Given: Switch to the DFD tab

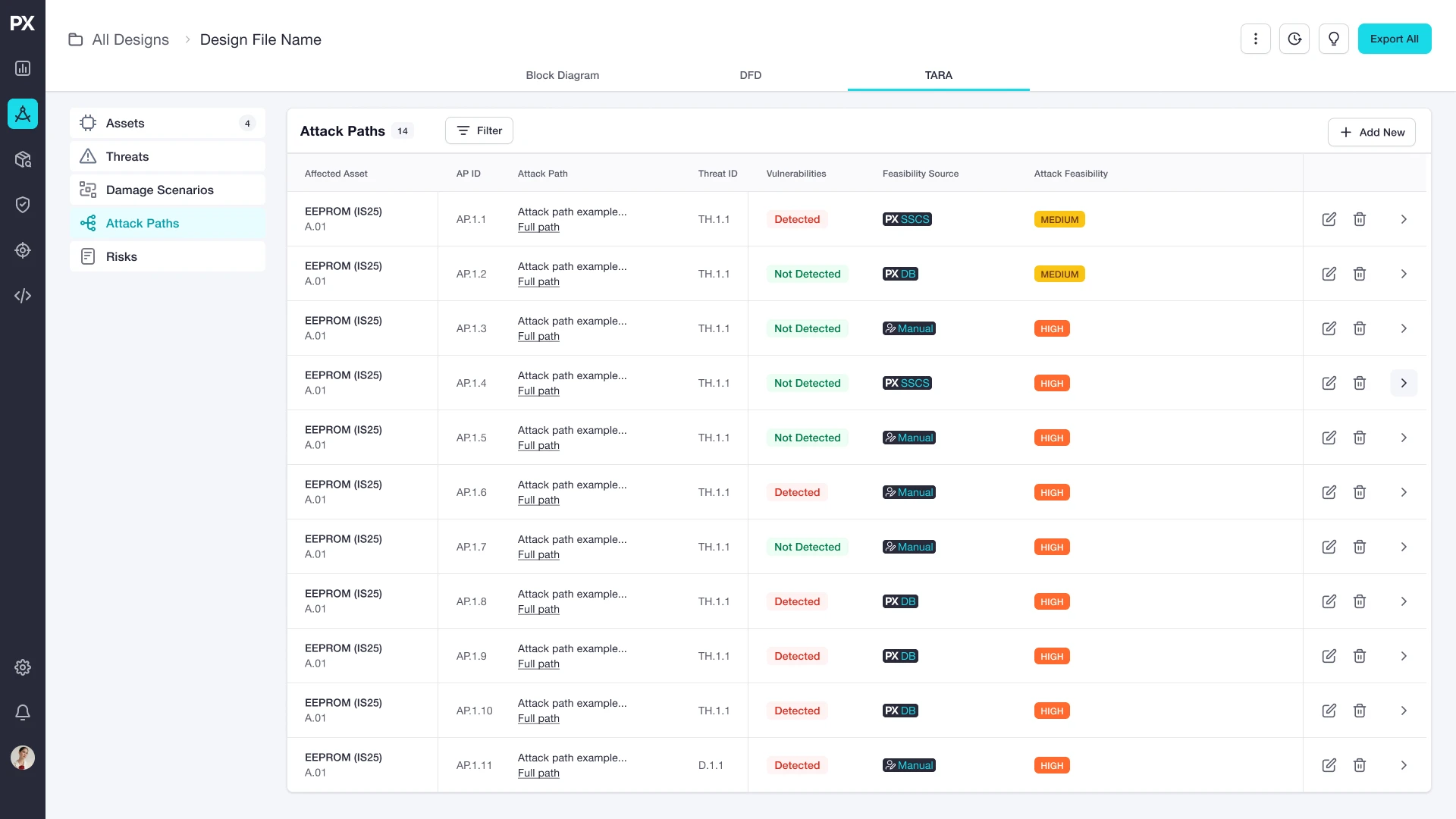Looking at the screenshot, I should point(751,75).
